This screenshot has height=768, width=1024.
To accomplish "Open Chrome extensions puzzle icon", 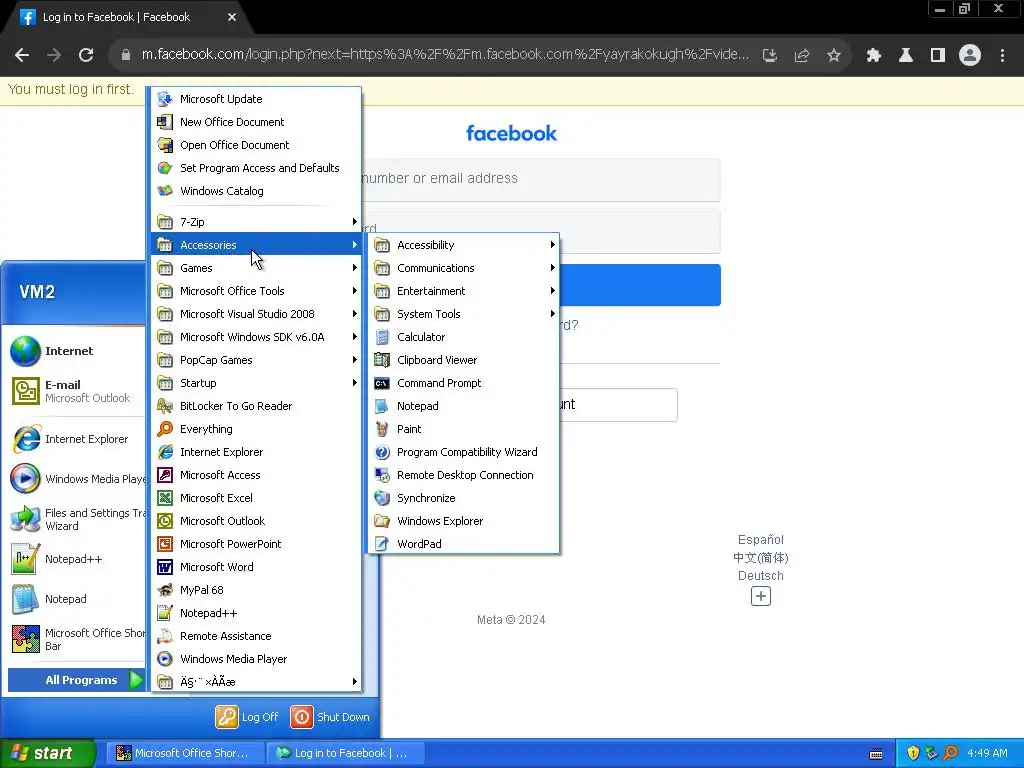I will tap(873, 55).
